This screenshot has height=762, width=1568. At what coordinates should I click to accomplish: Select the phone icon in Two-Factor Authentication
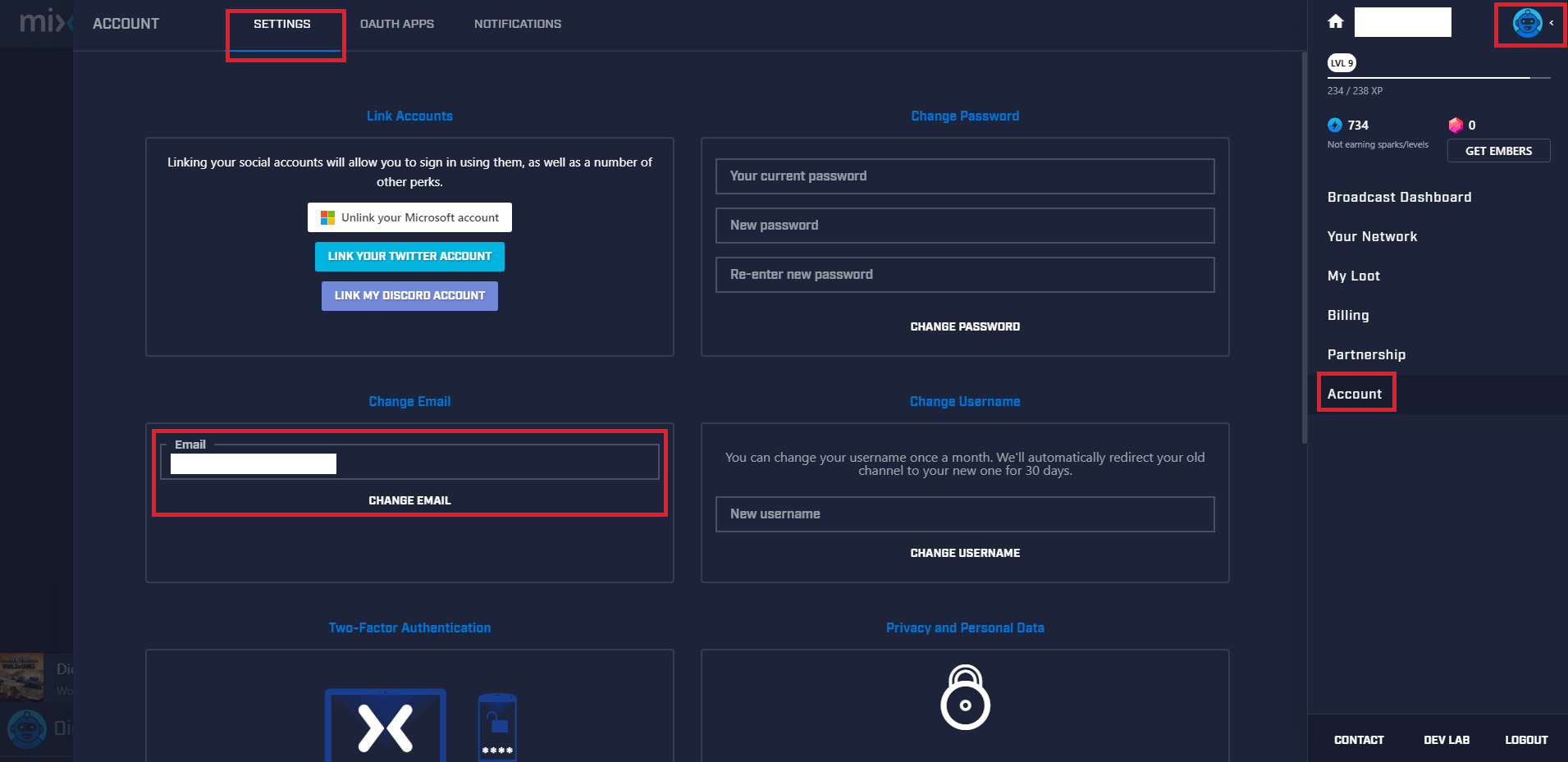(x=497, y=726)
